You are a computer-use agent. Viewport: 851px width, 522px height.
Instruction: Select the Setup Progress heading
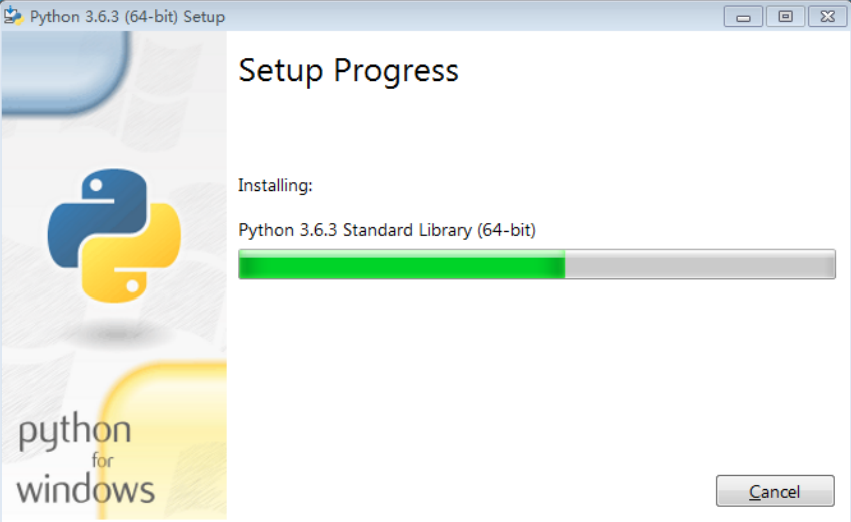point(348,71)
